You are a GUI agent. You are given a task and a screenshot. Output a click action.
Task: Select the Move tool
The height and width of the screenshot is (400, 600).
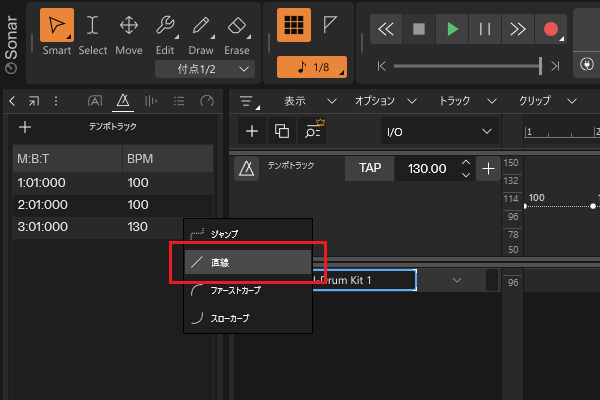point(129,32)
